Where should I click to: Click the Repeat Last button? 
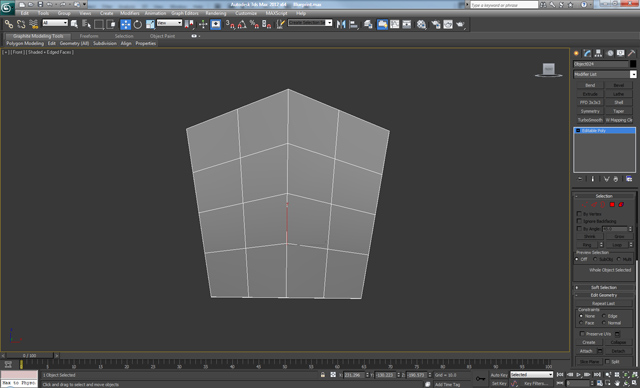604,304
